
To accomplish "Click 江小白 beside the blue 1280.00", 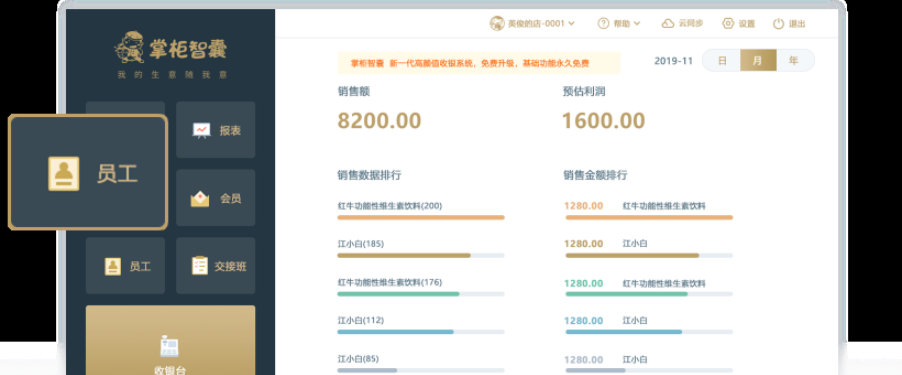I will pos(635,321).
